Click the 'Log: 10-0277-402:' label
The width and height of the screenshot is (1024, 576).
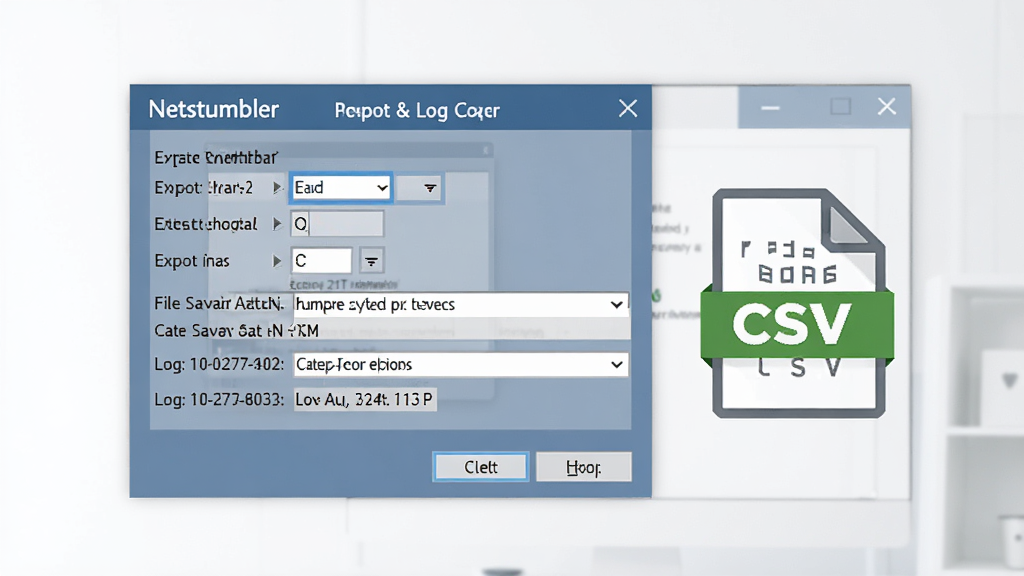tap(219, 364)
